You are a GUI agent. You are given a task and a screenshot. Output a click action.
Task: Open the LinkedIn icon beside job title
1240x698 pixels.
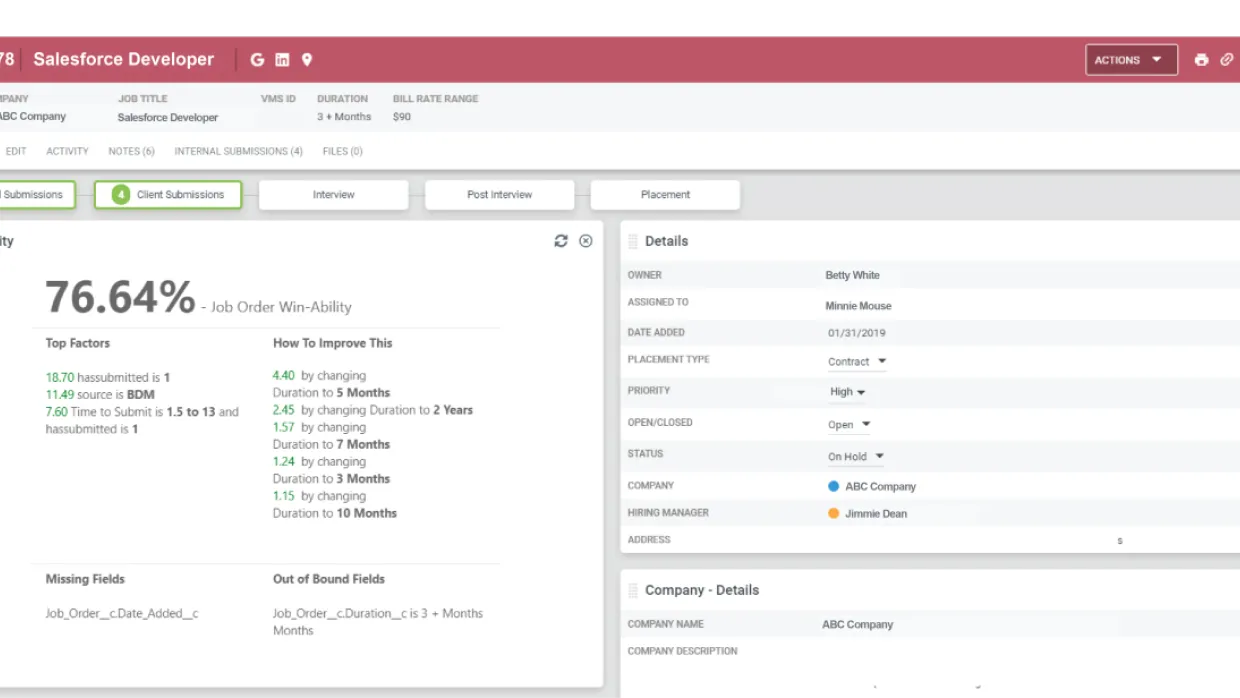tap(282, 60)
